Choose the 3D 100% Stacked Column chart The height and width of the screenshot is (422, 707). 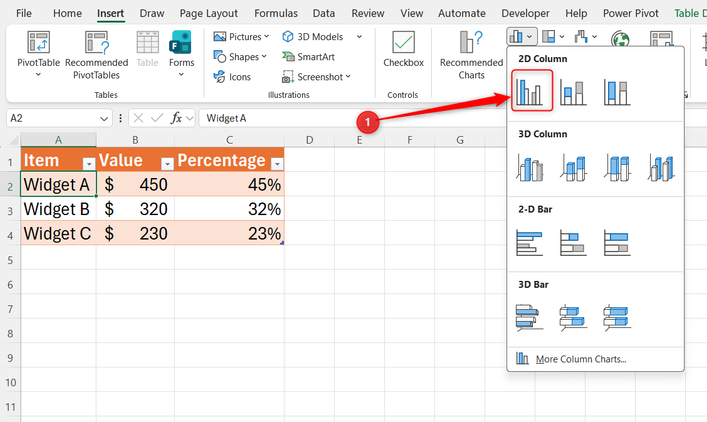[617, 167]
